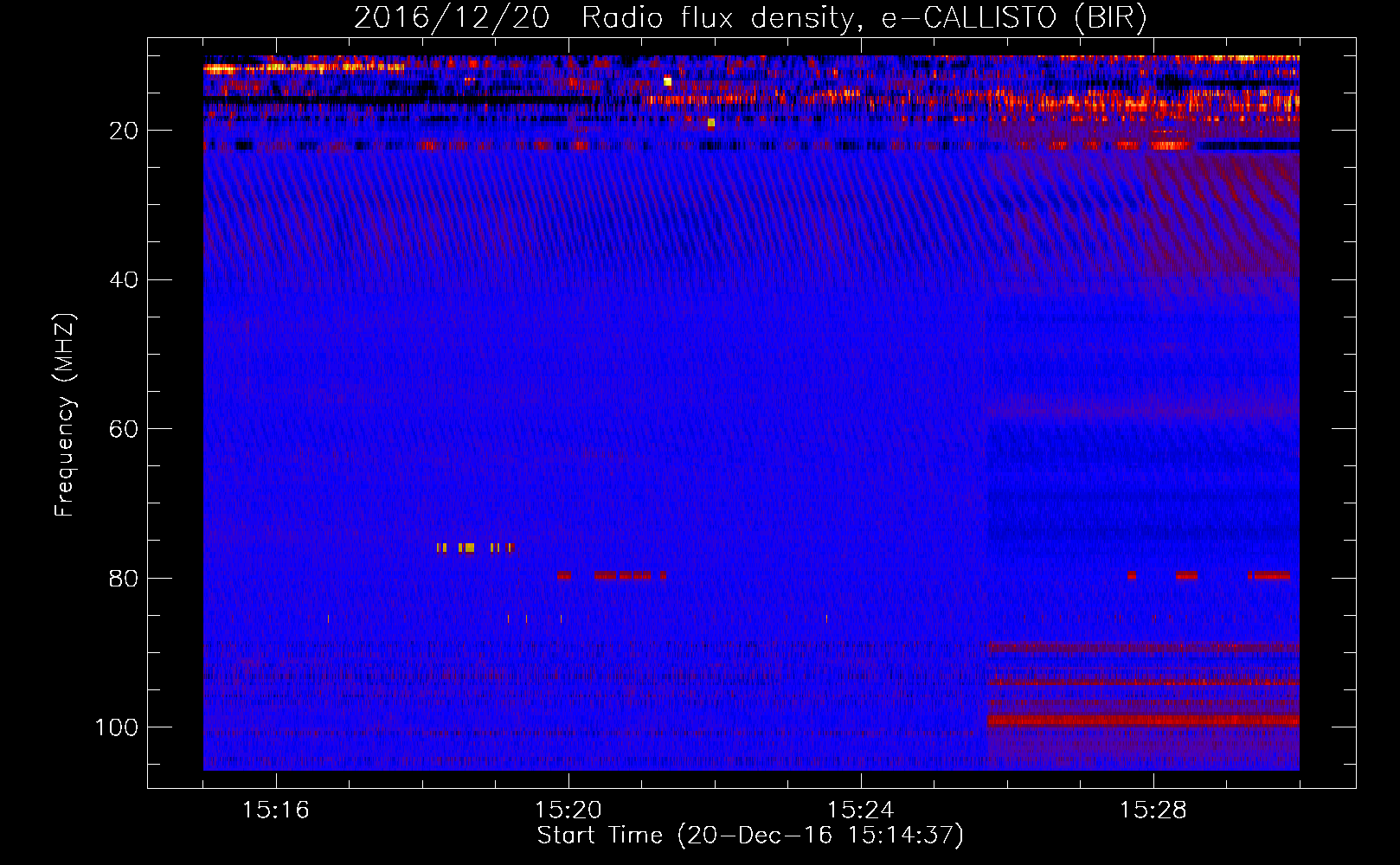Viewport: 1400px width, 865px height.
Task: Click the bright white-yellow spot near 15:21
Action: point(667,81)
